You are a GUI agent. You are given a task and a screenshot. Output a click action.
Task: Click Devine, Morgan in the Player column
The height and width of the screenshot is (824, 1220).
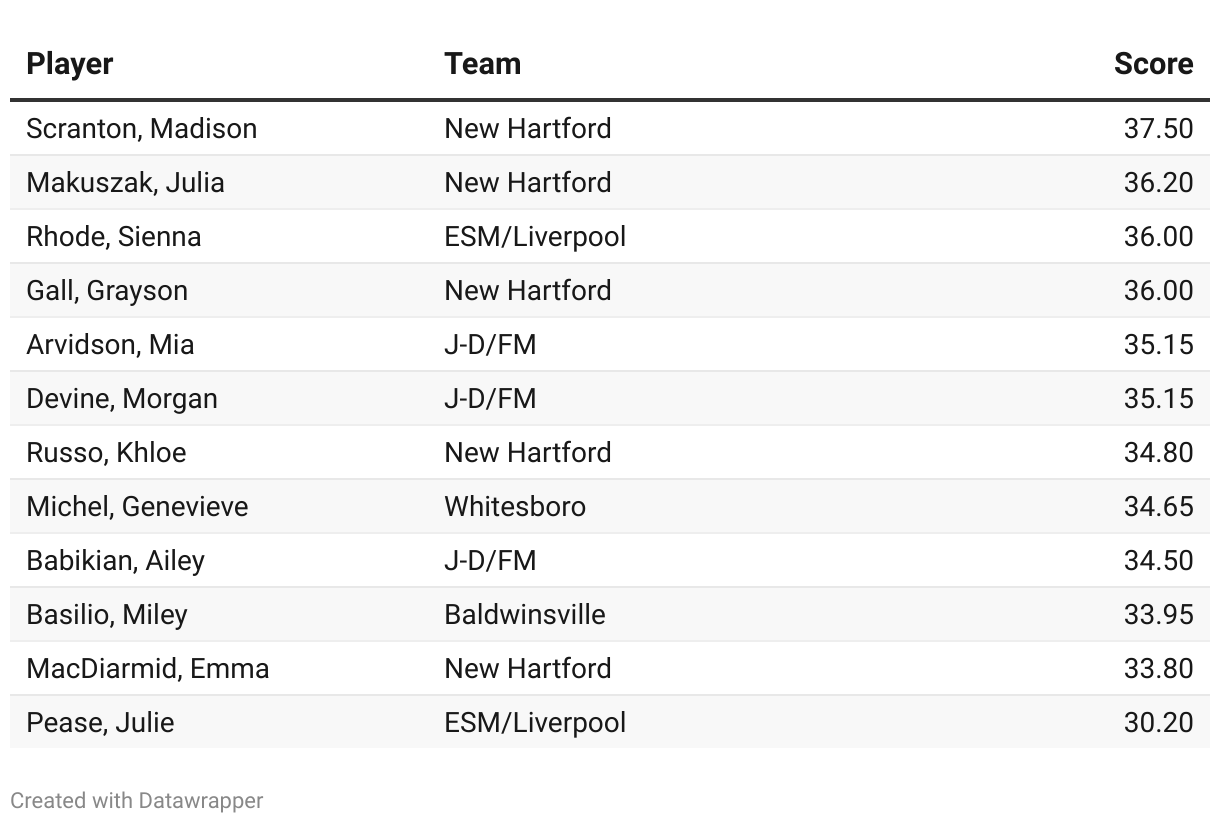click(122, 399)
